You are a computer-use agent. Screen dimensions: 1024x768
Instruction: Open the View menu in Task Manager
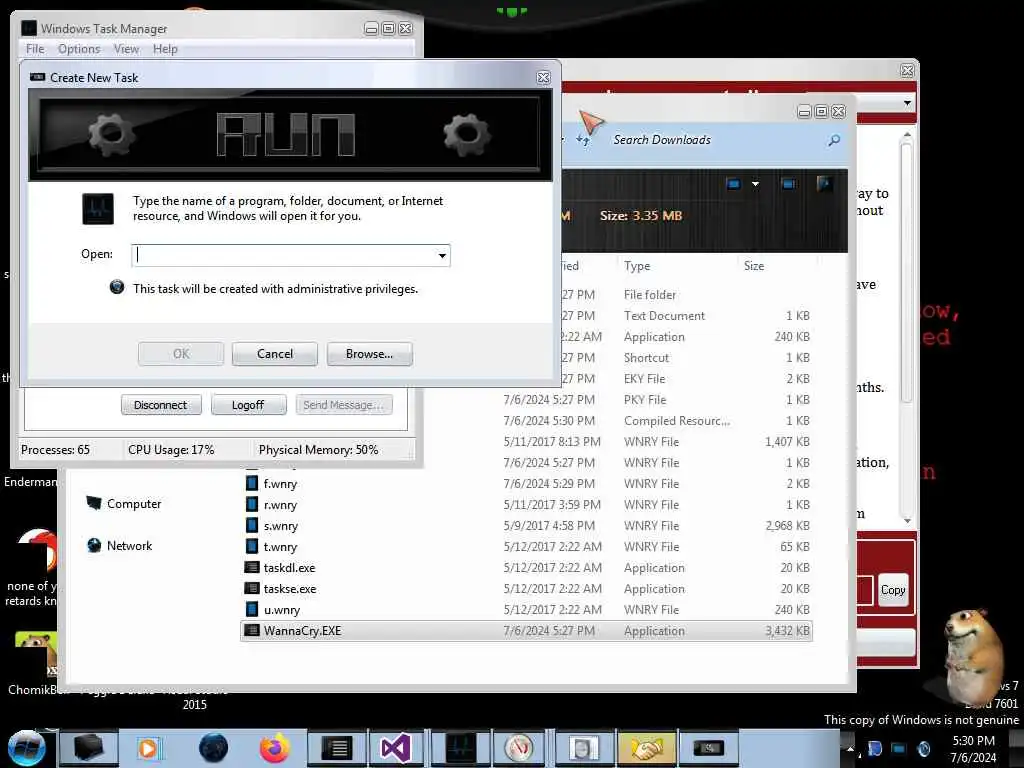[126, 49]
